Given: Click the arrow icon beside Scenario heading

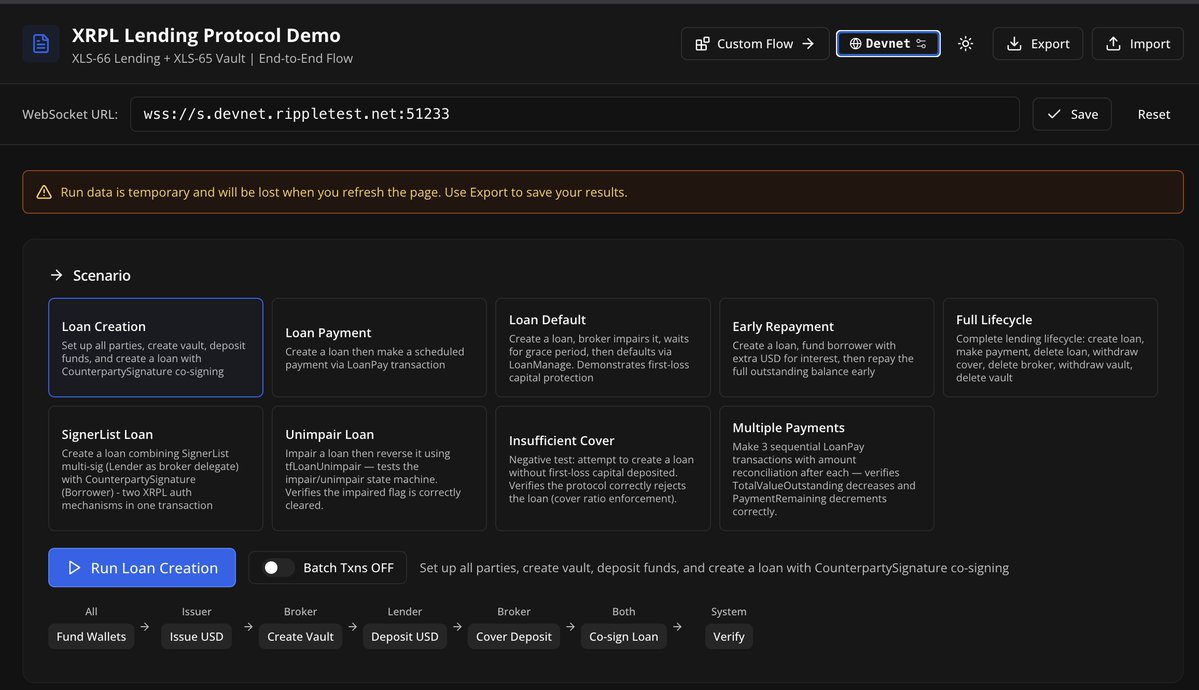Looking at the screenshot, I should (57, 275).
